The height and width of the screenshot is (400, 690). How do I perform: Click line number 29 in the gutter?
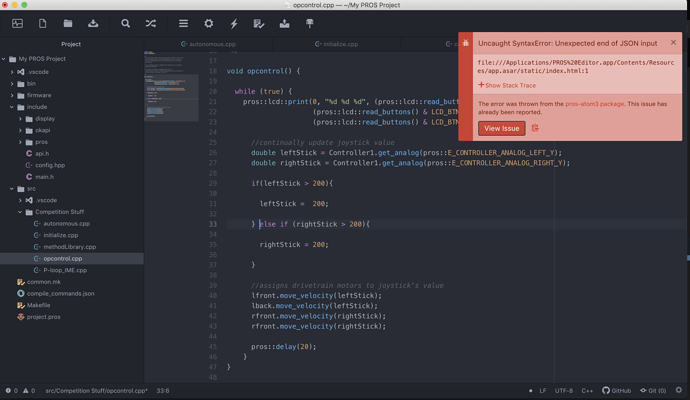point(213,183)
